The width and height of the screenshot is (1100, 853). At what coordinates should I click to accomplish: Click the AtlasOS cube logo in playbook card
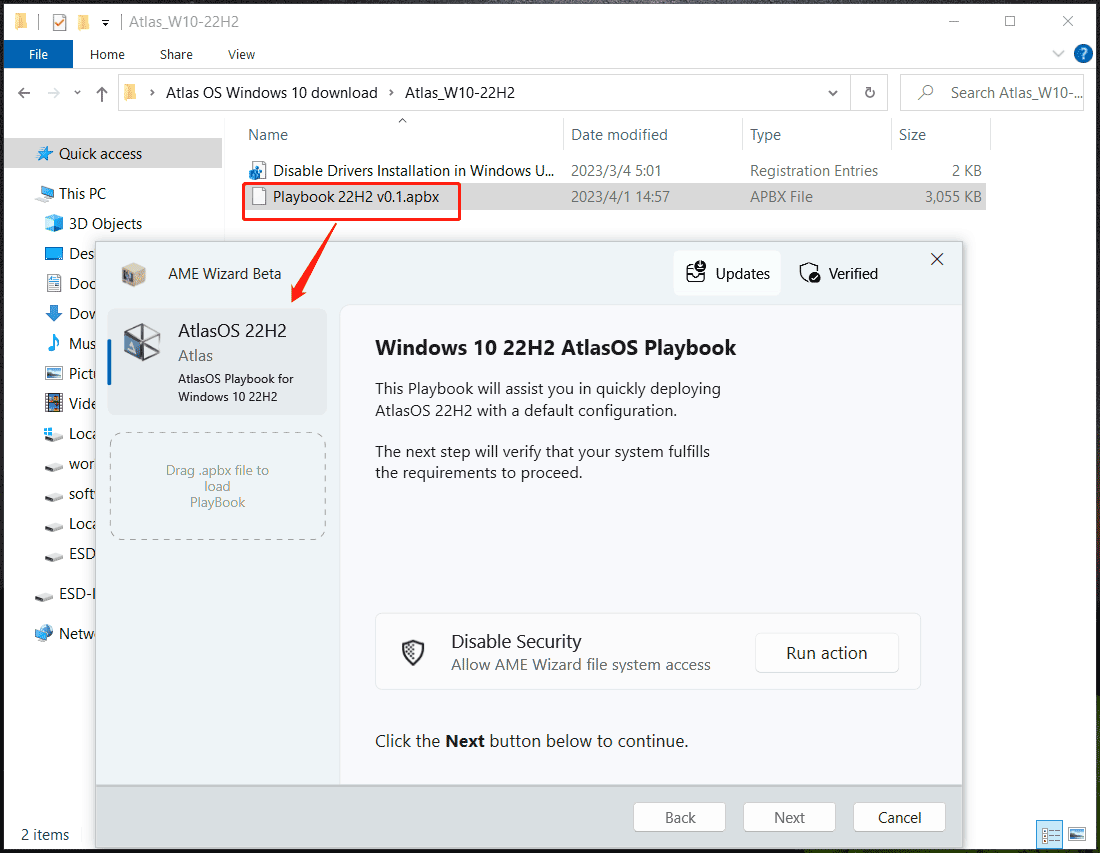[142, 342]
